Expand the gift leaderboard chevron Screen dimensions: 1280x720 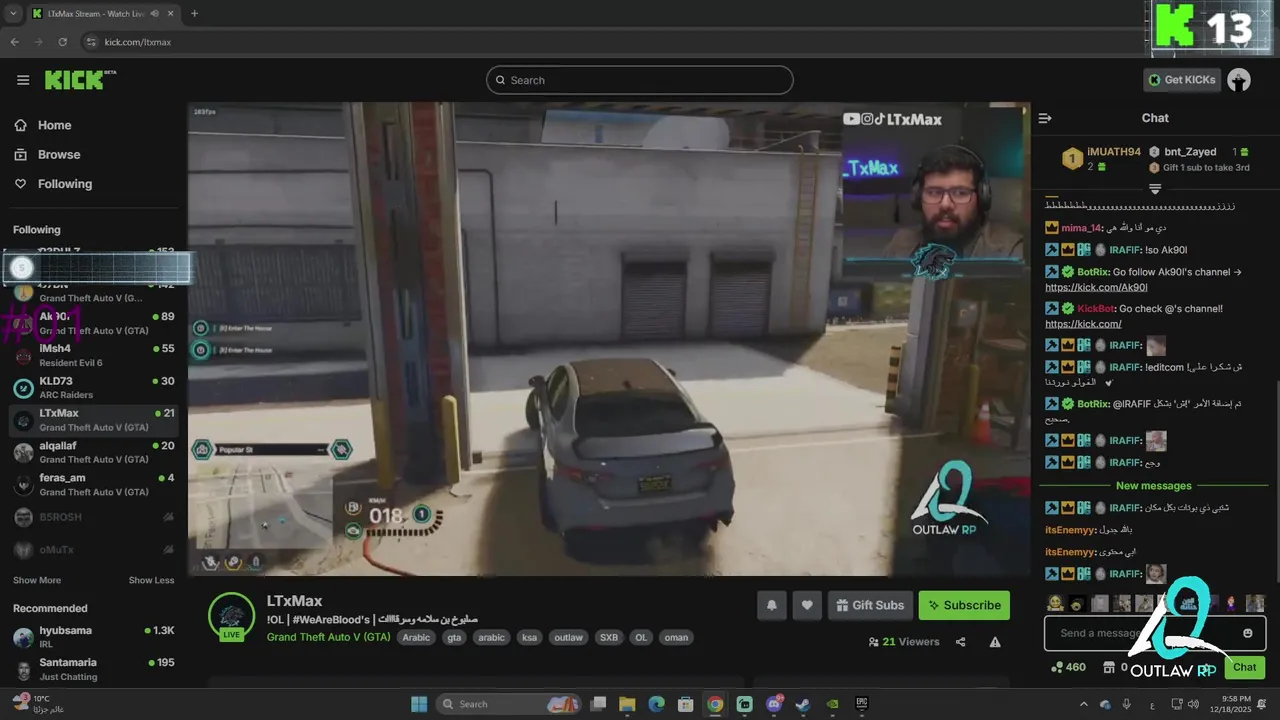point(1155,188)
